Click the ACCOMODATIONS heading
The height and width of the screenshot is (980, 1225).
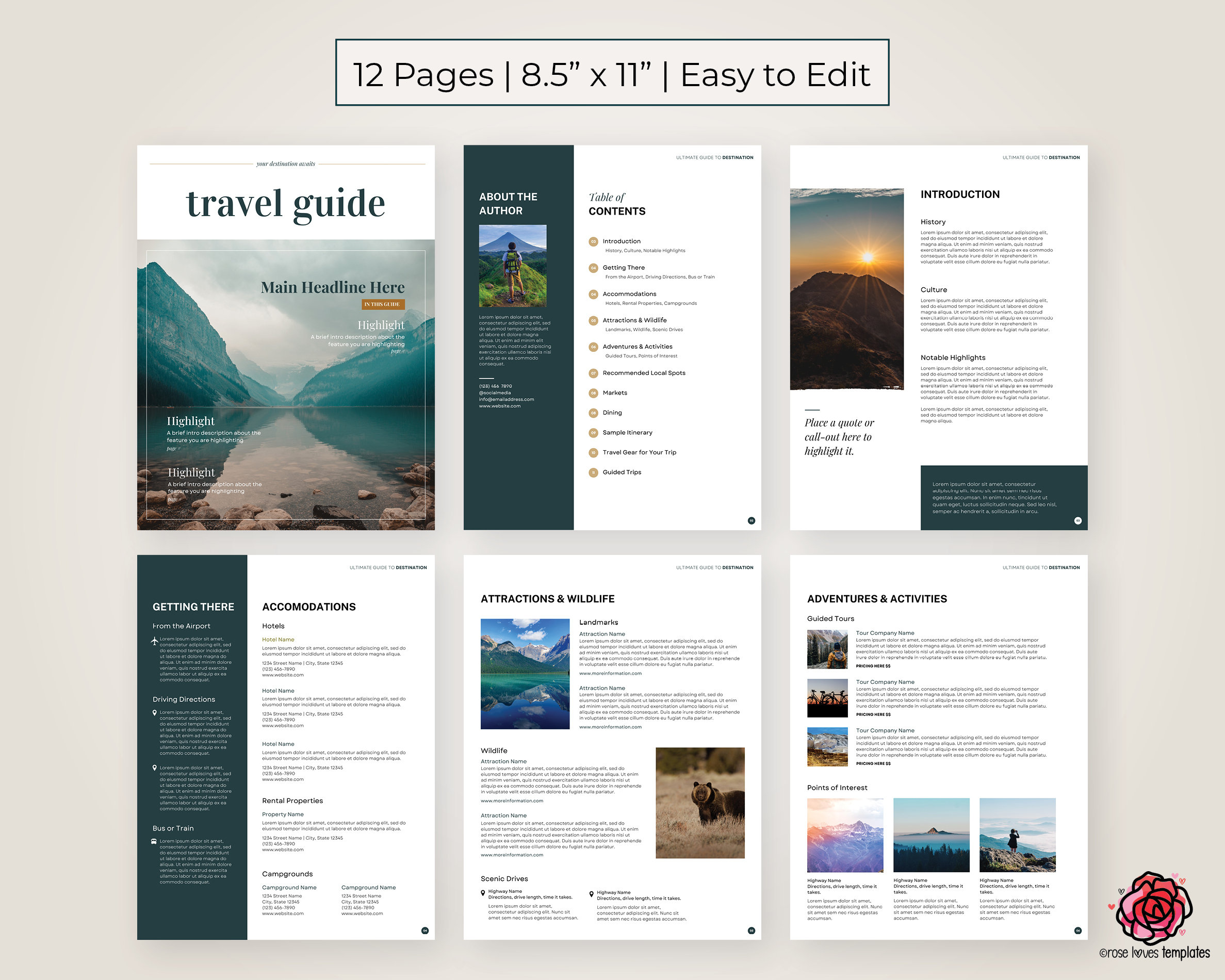pyautogui.click(x=308, y=607)
